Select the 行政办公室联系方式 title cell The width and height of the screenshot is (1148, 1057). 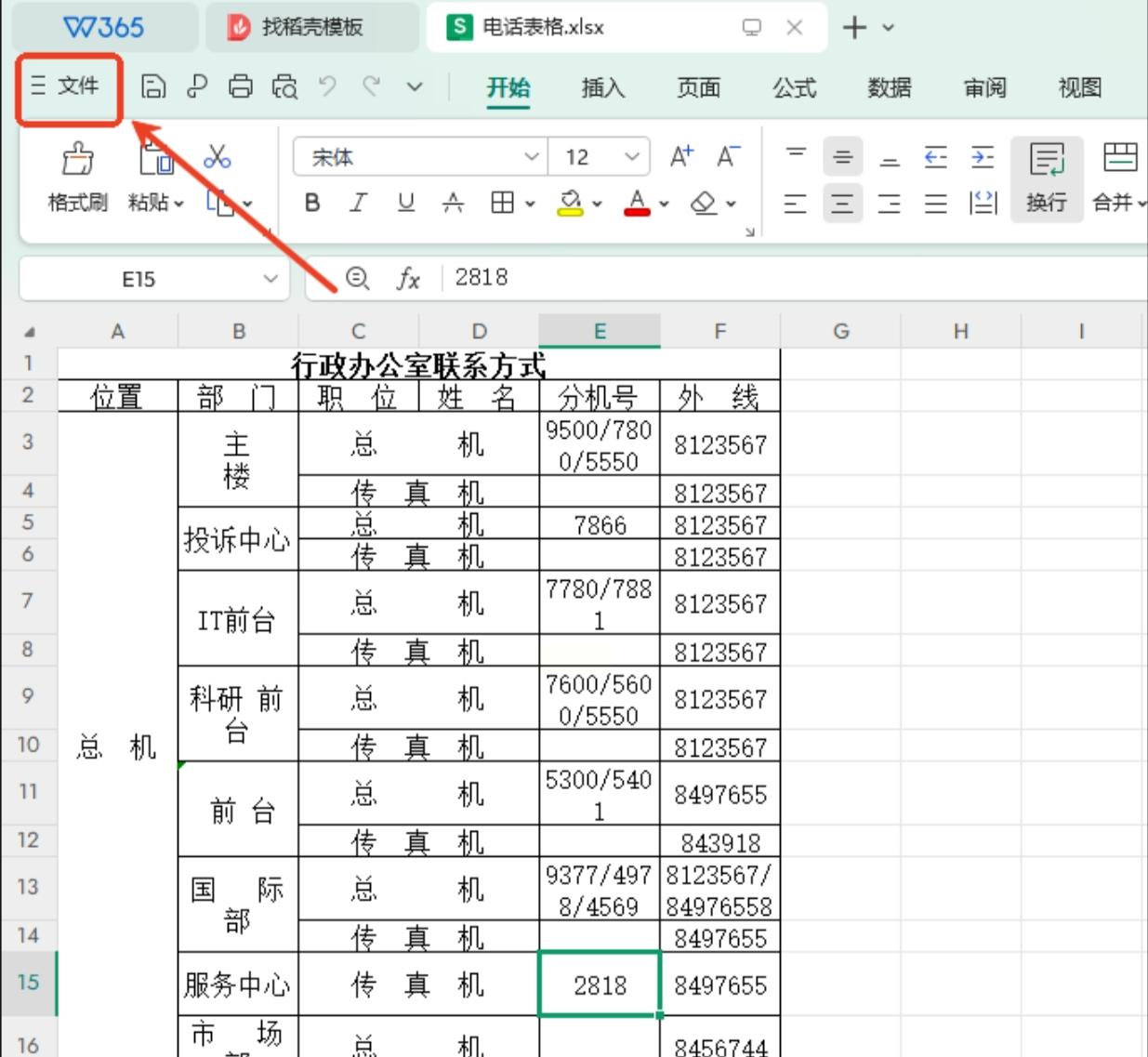[418, 364]
